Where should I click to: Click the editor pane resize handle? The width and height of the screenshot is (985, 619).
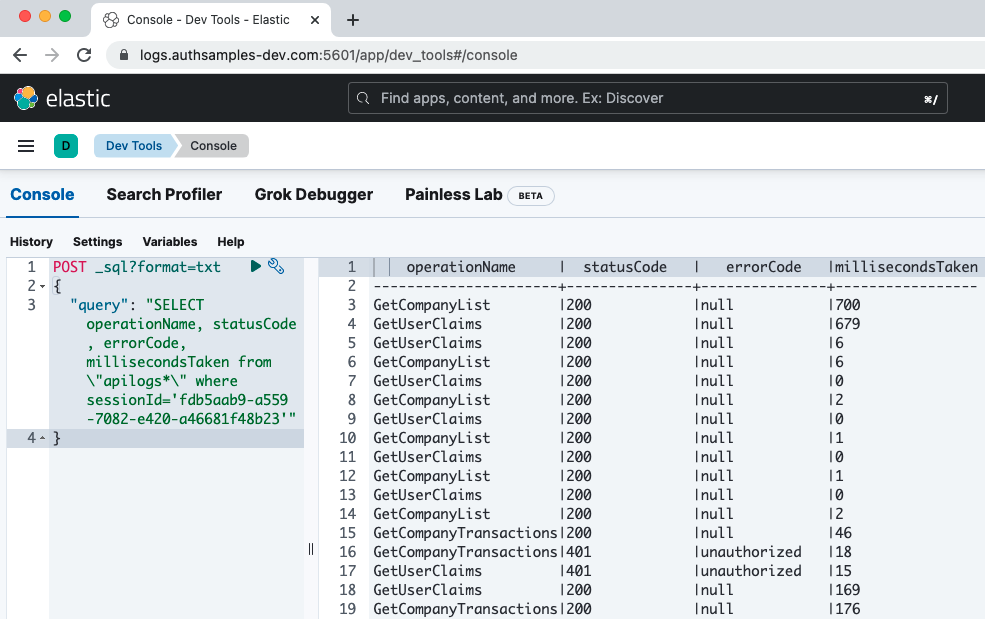tap(311, 549)
